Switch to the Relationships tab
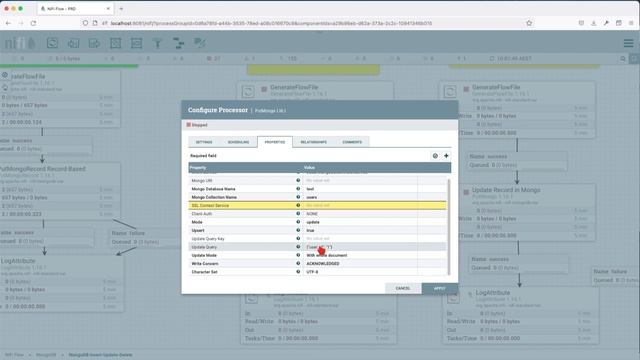The image size is (640, 360). point(313,142)
